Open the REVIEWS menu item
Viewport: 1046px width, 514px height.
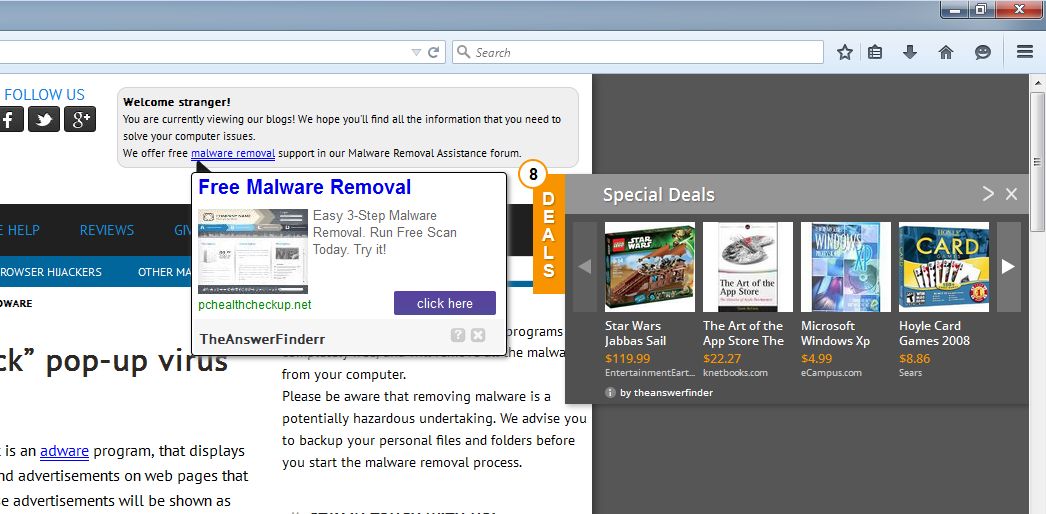[107, 230]
